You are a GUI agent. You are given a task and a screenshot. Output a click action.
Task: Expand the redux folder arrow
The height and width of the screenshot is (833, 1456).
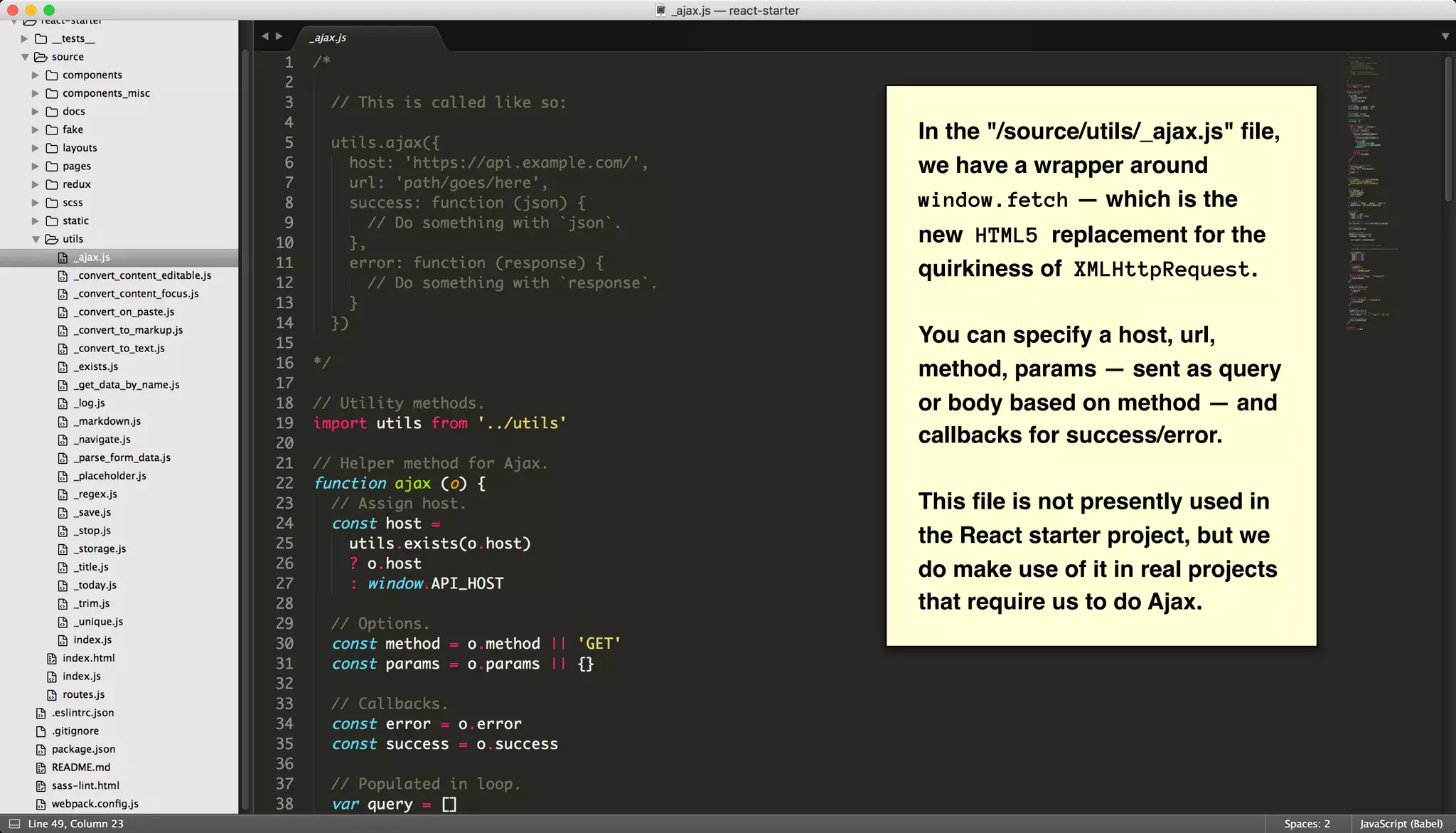pyautogui.click(x=36, y=184)
